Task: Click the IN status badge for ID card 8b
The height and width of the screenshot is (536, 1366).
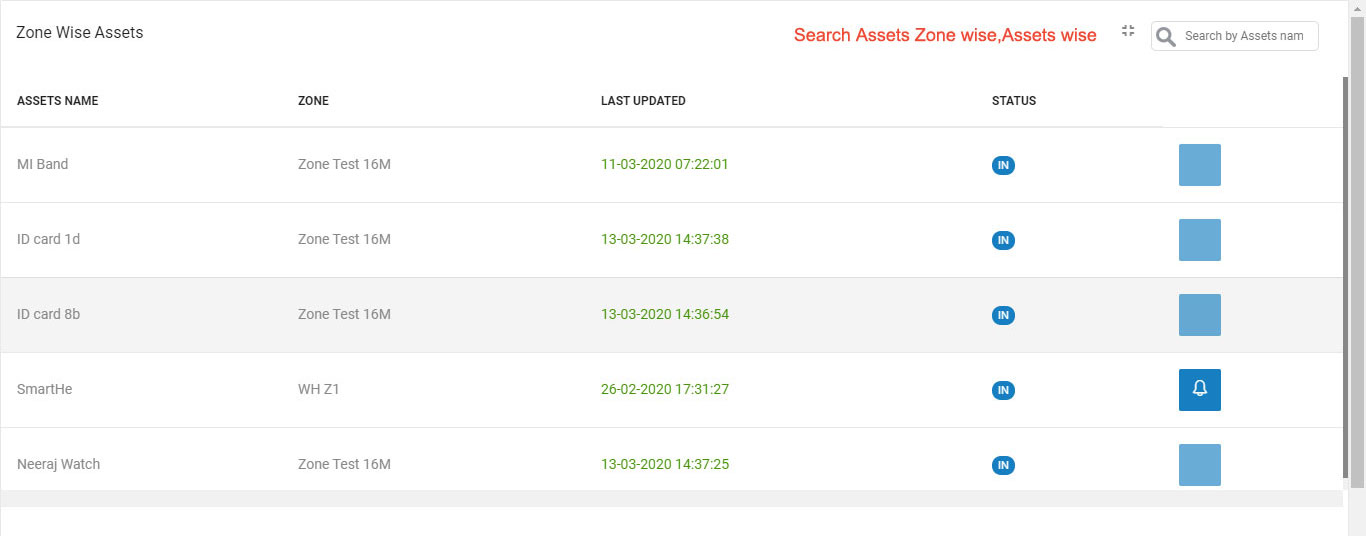Action: tap(1003, 315)
